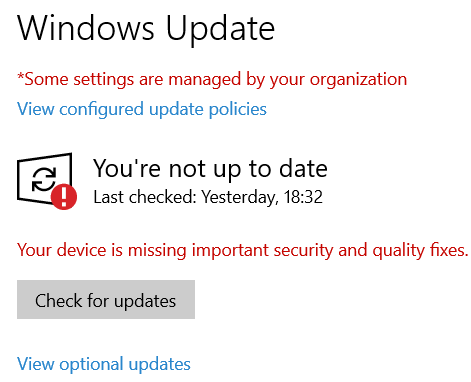Click the Check for updates button

tap(106, 299)
